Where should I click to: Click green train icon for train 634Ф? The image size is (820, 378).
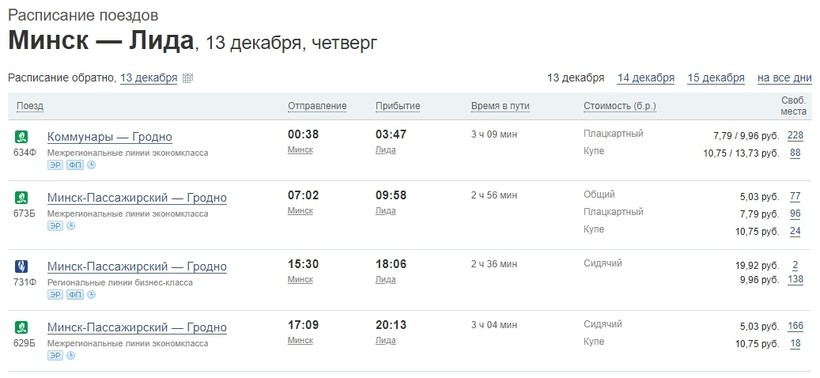(x=21, y=137)
